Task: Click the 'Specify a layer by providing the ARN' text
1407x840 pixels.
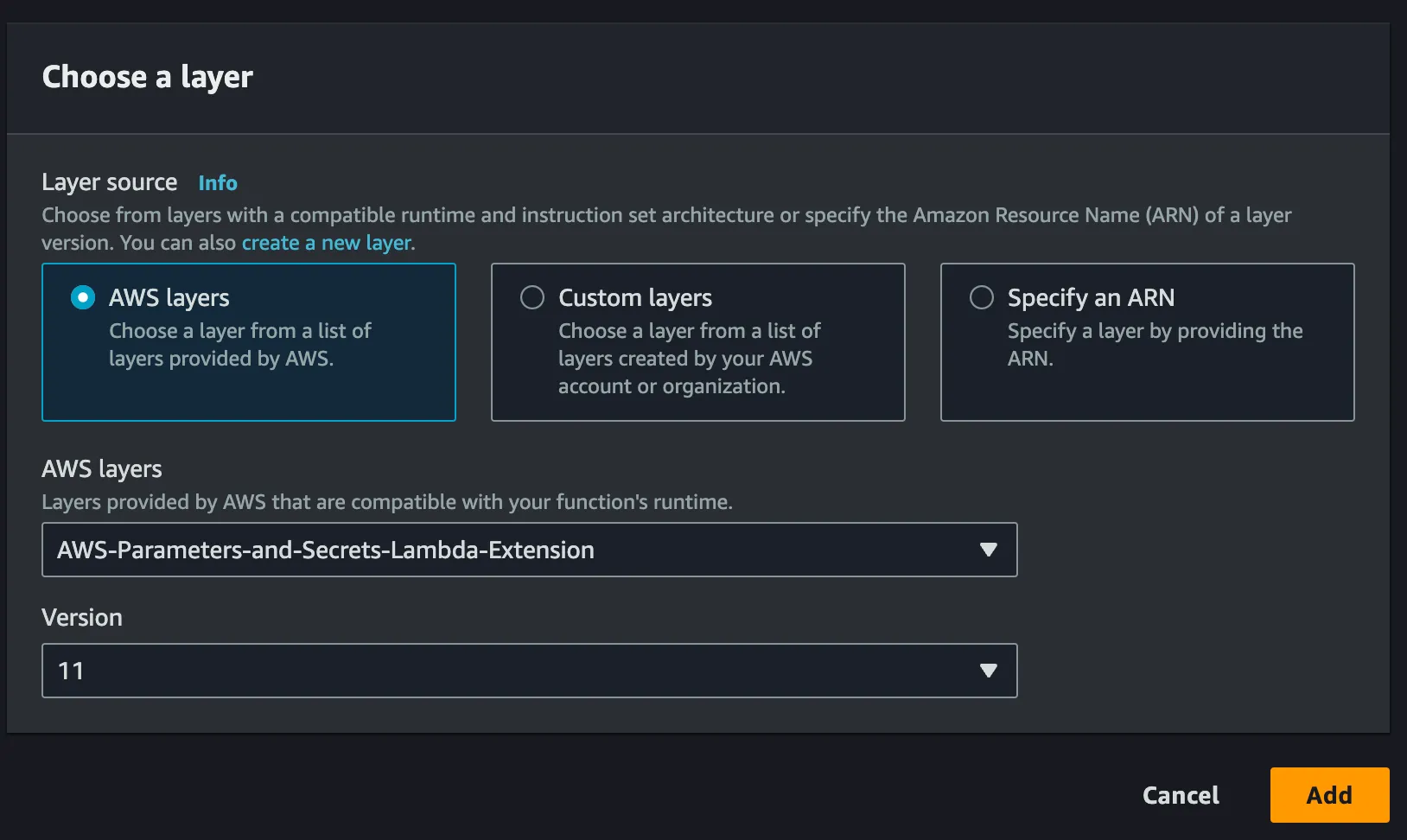Action: pos(1155,344)
